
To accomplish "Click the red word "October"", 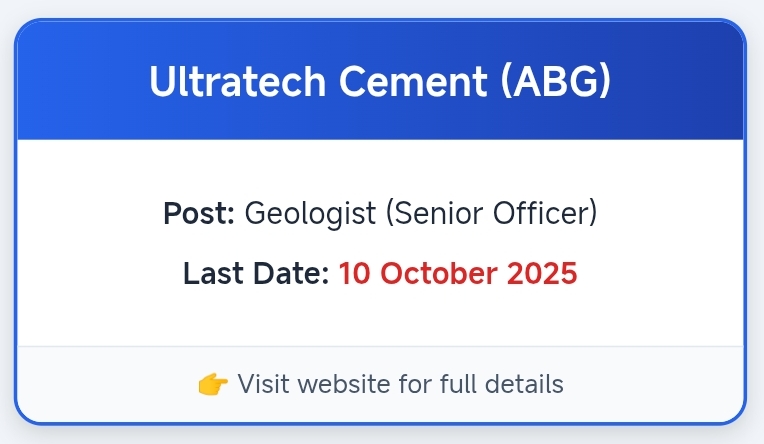I will click(447, 273).
